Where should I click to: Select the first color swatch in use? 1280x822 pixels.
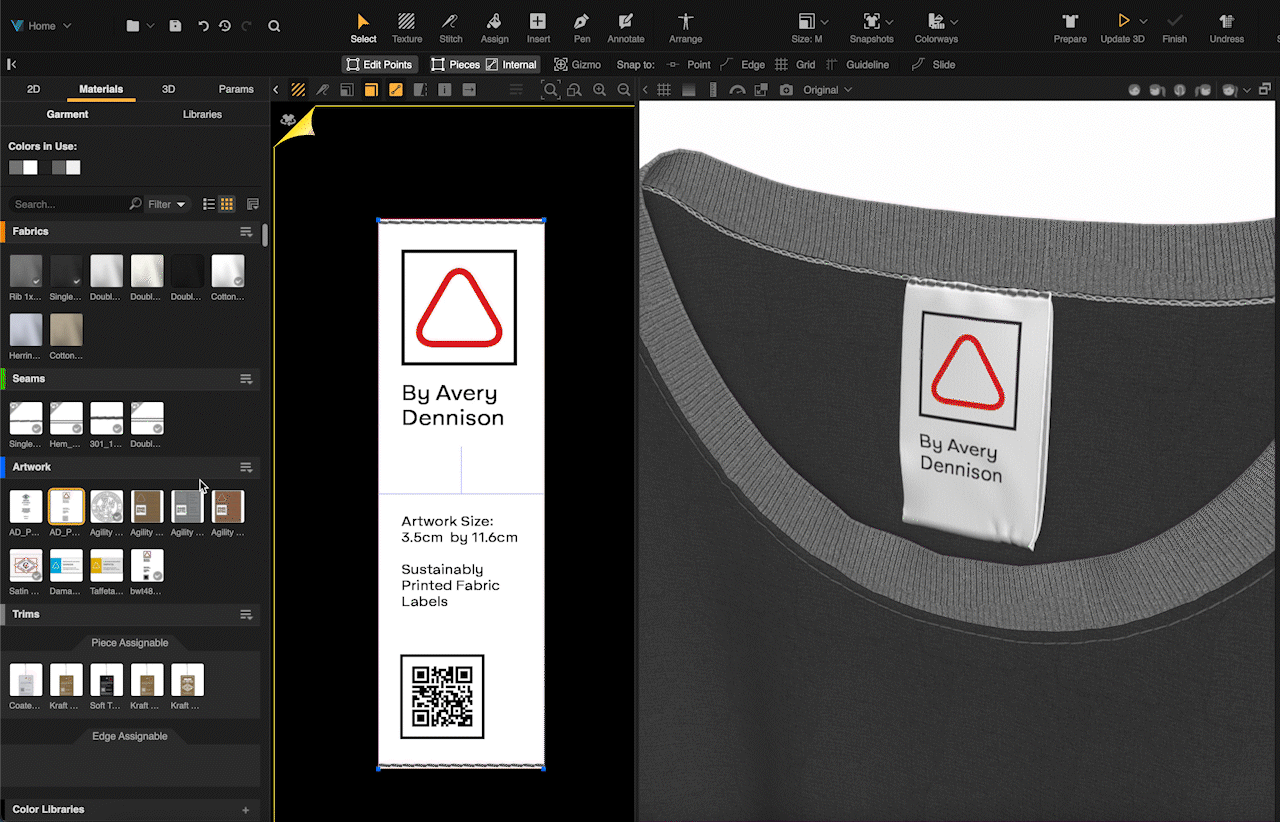[16, 168]
